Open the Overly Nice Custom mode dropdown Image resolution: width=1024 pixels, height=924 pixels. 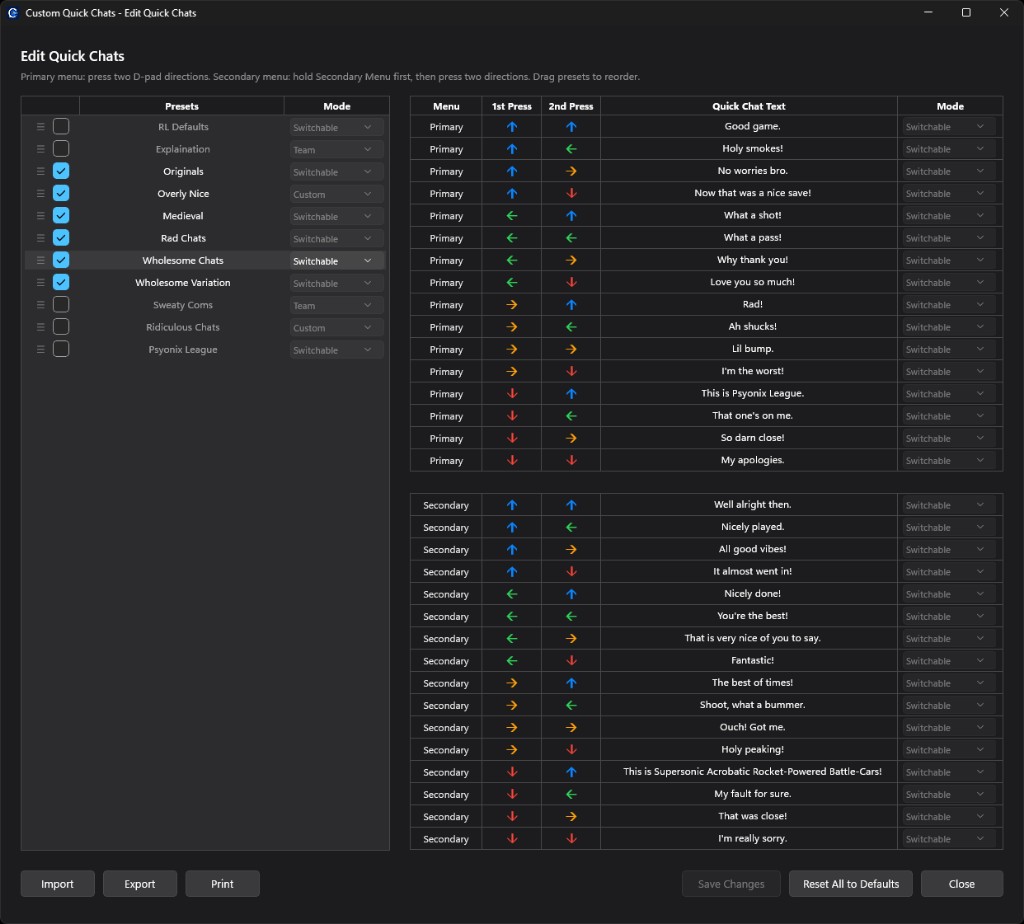point(336,194)
